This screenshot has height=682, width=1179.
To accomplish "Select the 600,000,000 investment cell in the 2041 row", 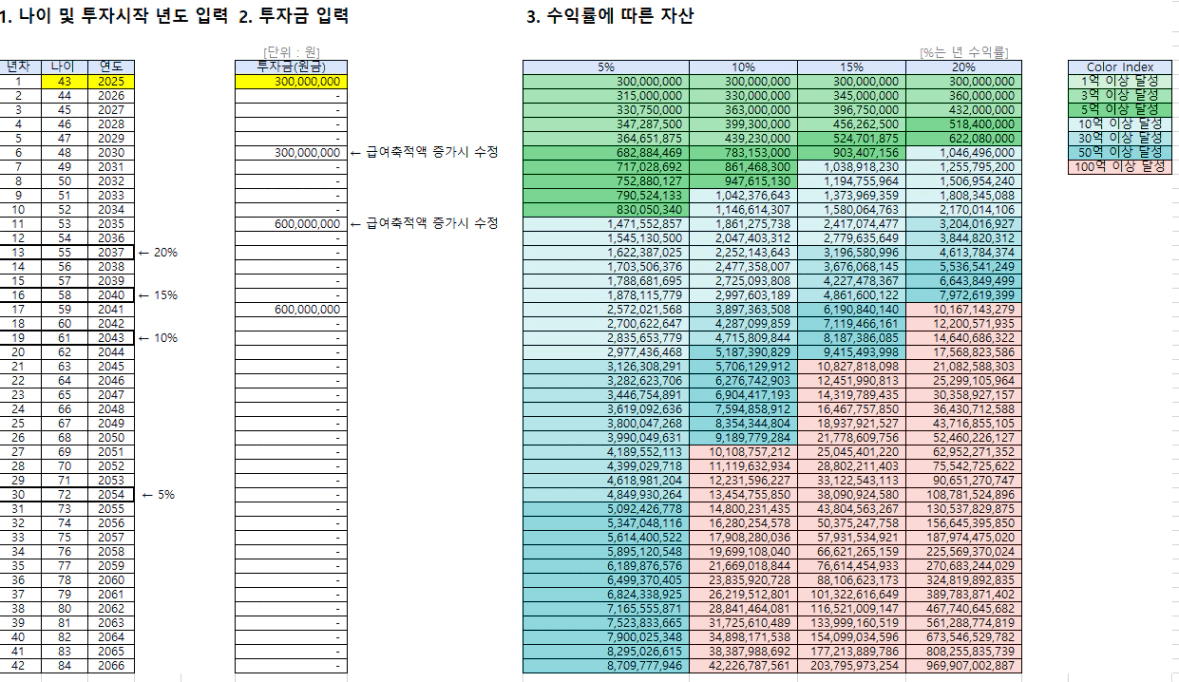I will coord(291,309).
